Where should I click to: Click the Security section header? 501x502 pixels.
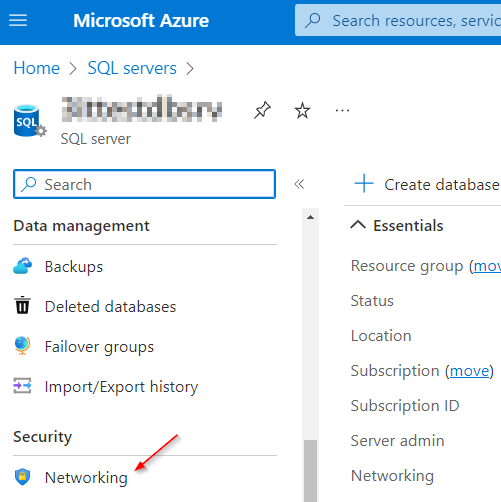(x=43, y=437)
